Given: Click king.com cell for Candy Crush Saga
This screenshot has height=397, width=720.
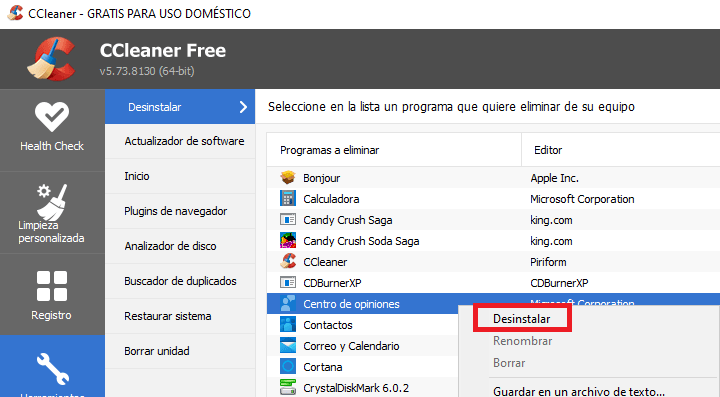Looking at the screenshot, I should coord(551,220).
